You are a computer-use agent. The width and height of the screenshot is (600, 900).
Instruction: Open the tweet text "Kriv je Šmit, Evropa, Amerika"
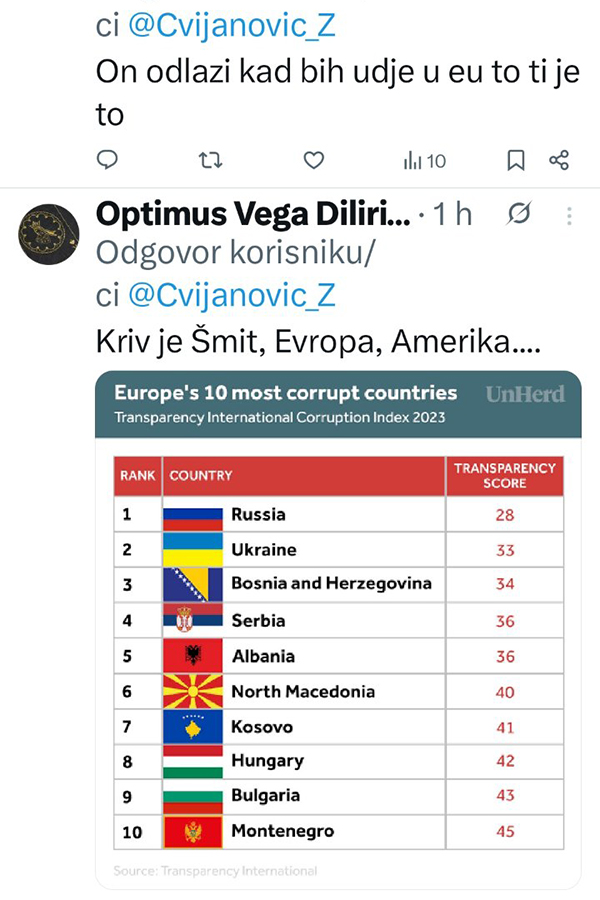click(318, 342)
